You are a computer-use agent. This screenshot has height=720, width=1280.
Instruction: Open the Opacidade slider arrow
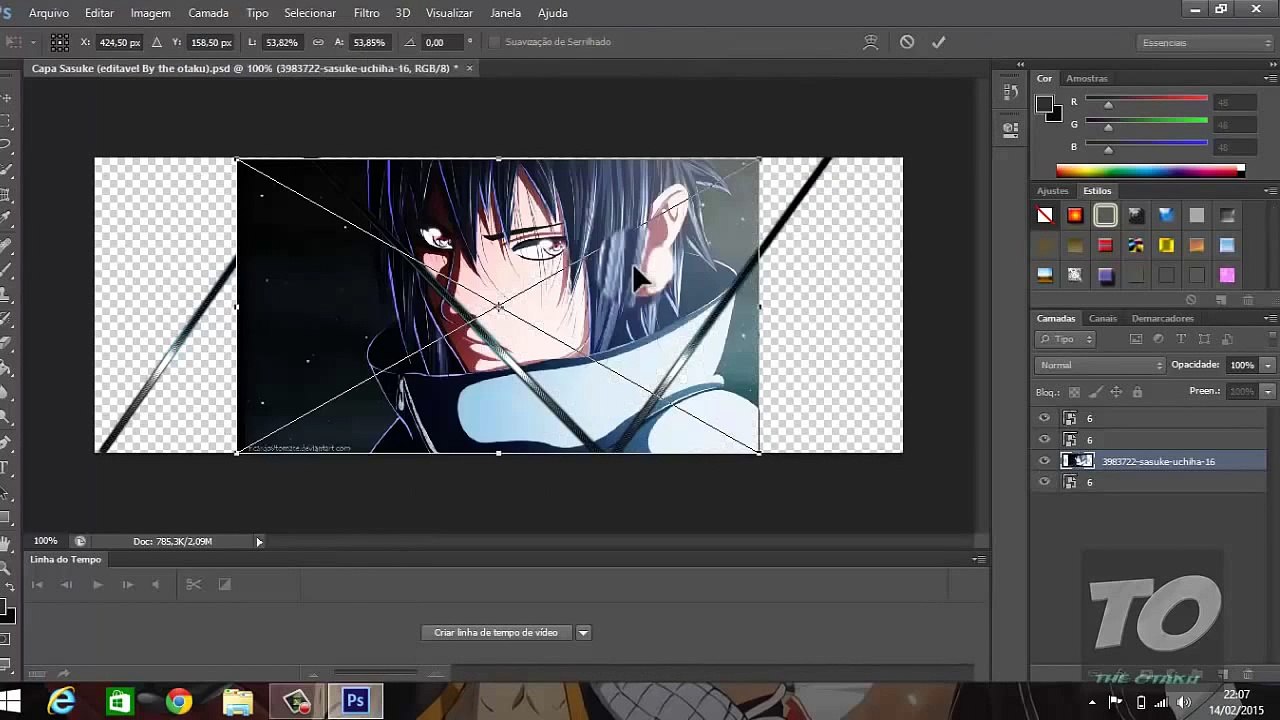[1268, 365]
